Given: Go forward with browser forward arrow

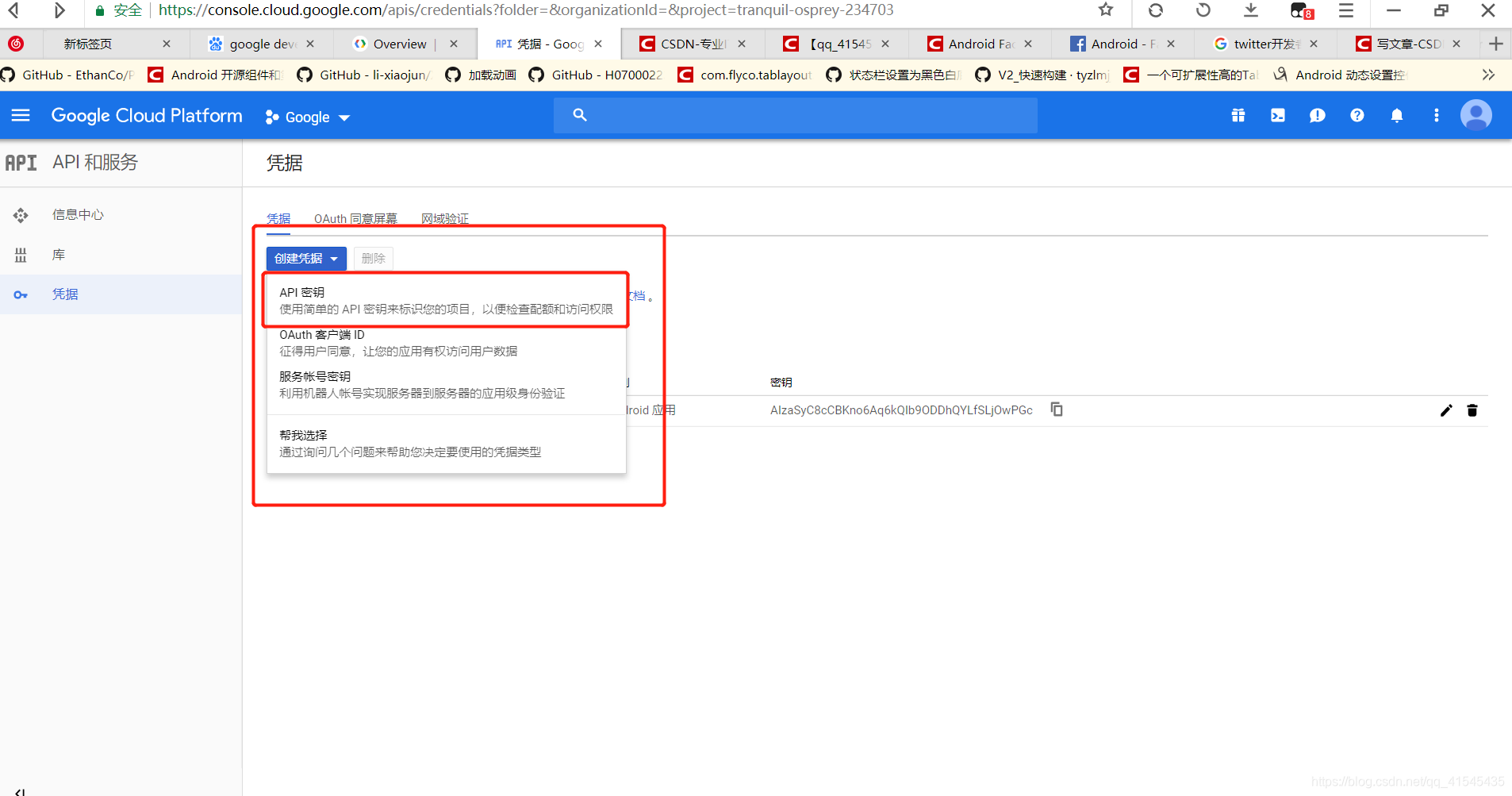Looking at the screenshot, I should click(59, 11).
